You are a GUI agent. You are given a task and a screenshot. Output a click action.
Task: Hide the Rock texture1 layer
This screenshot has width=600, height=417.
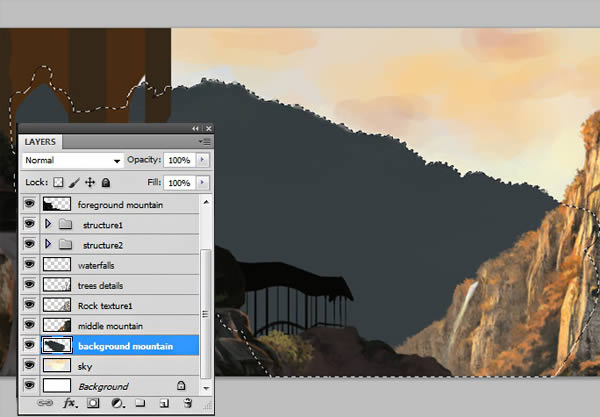tap(29, 305)
